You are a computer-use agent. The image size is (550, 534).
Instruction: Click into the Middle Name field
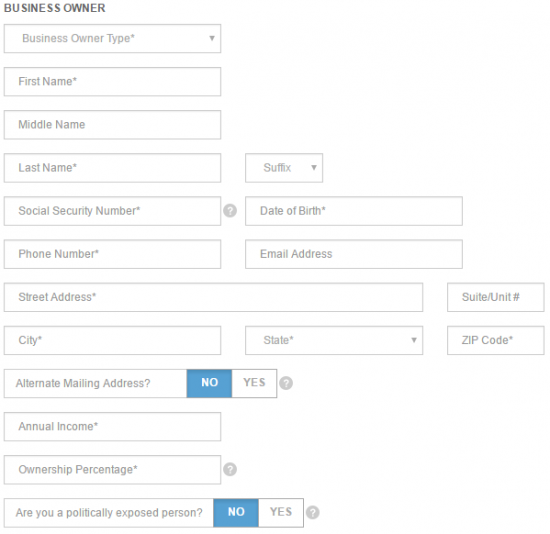[112, 125]
